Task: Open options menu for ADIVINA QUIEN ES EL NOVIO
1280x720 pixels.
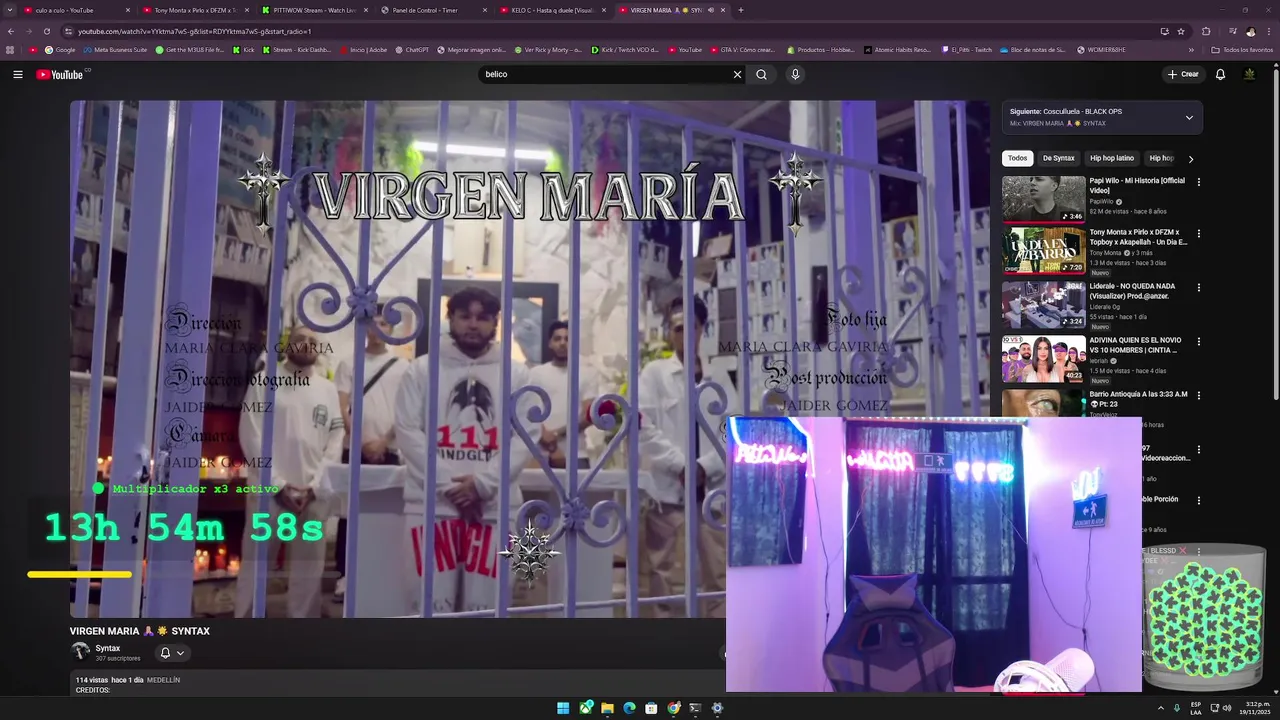Action: [1198, 342]
